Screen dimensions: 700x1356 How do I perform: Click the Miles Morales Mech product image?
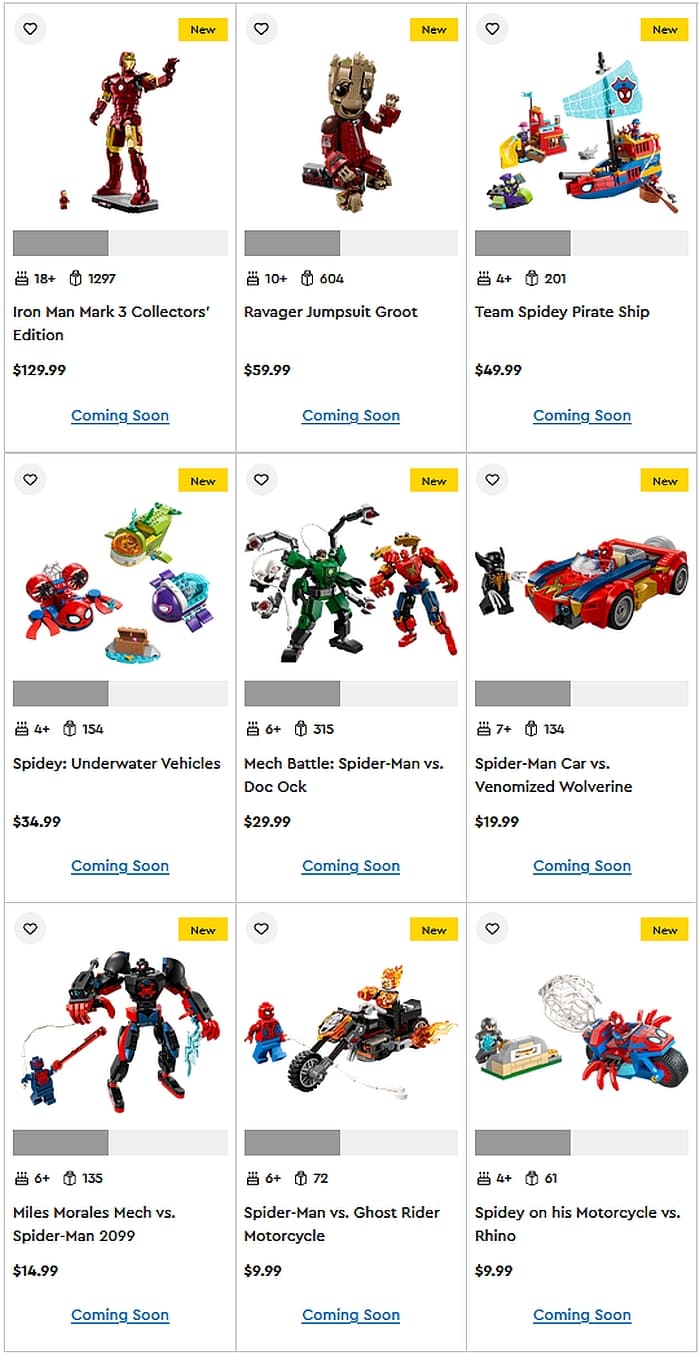pos(120,1030)
